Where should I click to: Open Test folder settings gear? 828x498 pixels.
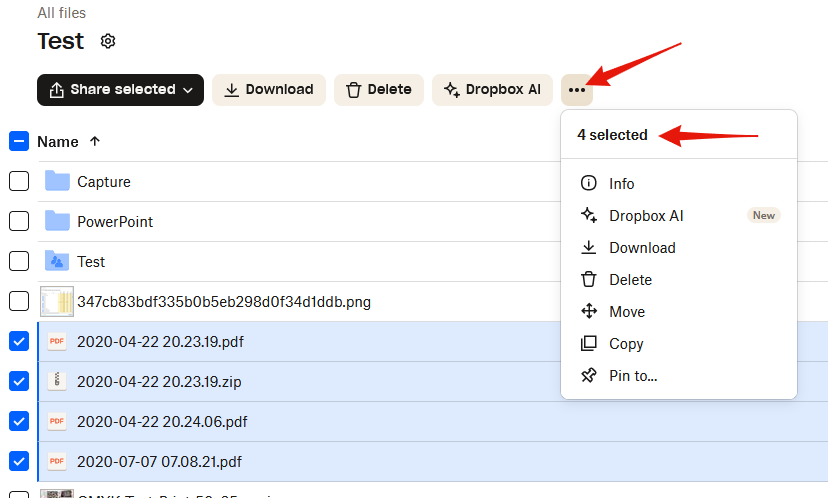108,41
